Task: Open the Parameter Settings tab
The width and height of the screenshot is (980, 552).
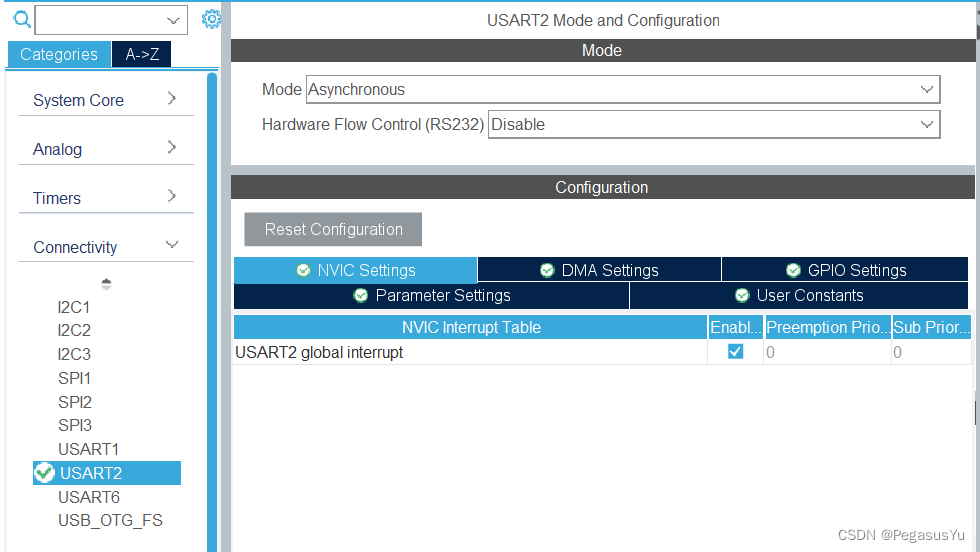Action: [431, 295]
